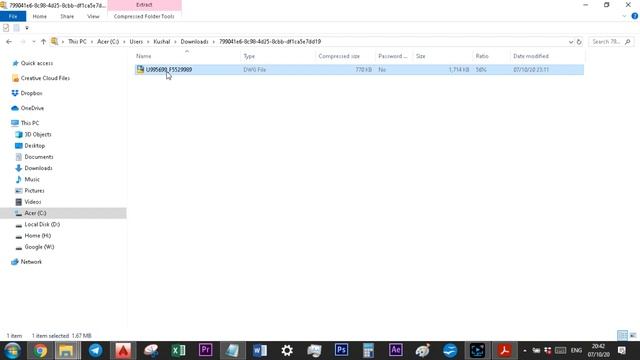Click Kushal in the address breadcrumb
This screenshot has width=640, height=360.
click(162, 42)
